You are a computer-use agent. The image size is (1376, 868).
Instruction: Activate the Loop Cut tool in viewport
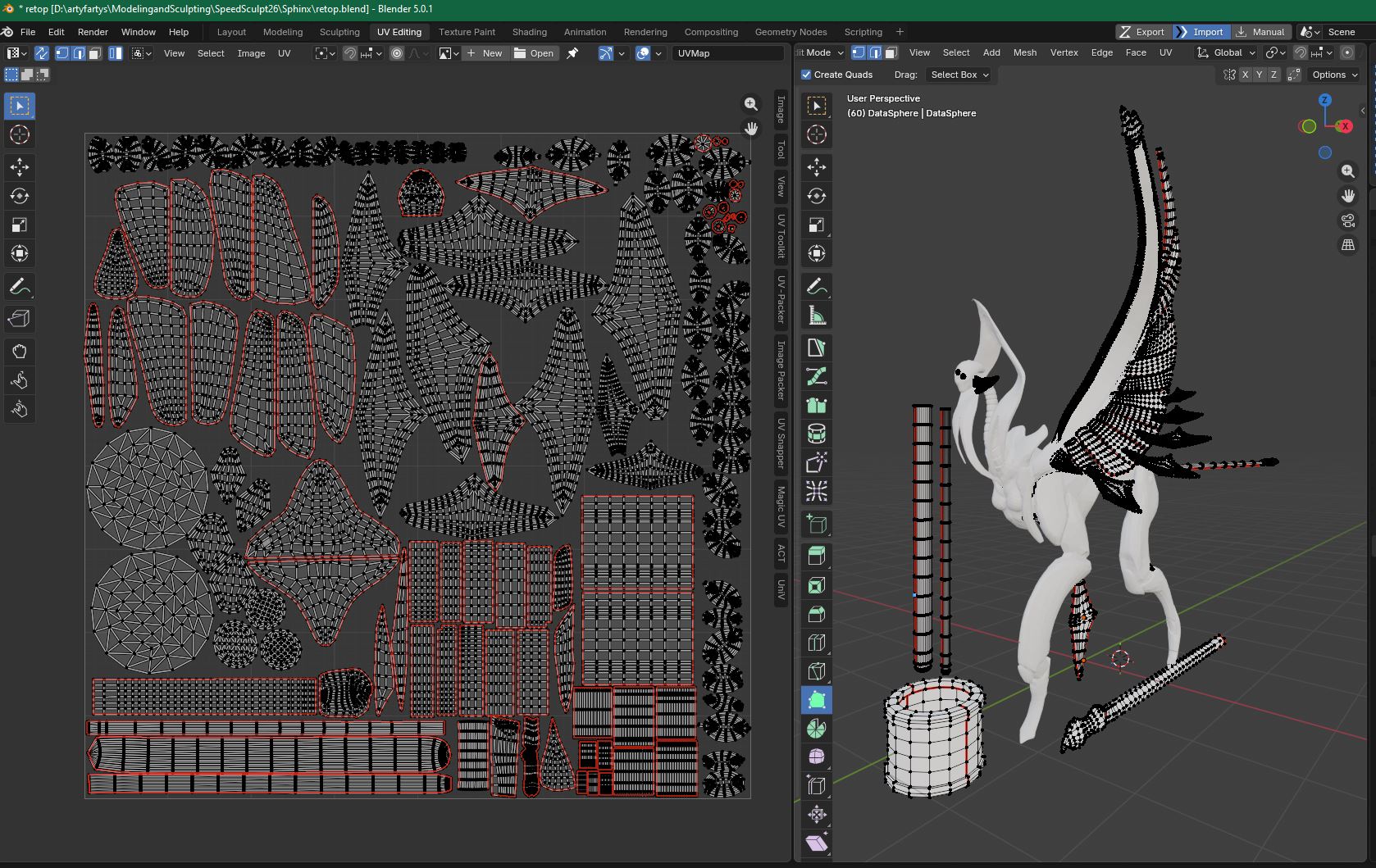tap(816, 643)
